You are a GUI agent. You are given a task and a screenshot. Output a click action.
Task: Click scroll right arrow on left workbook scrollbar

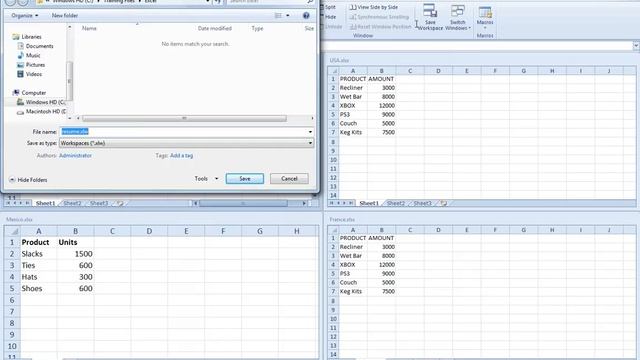(304, 203)
